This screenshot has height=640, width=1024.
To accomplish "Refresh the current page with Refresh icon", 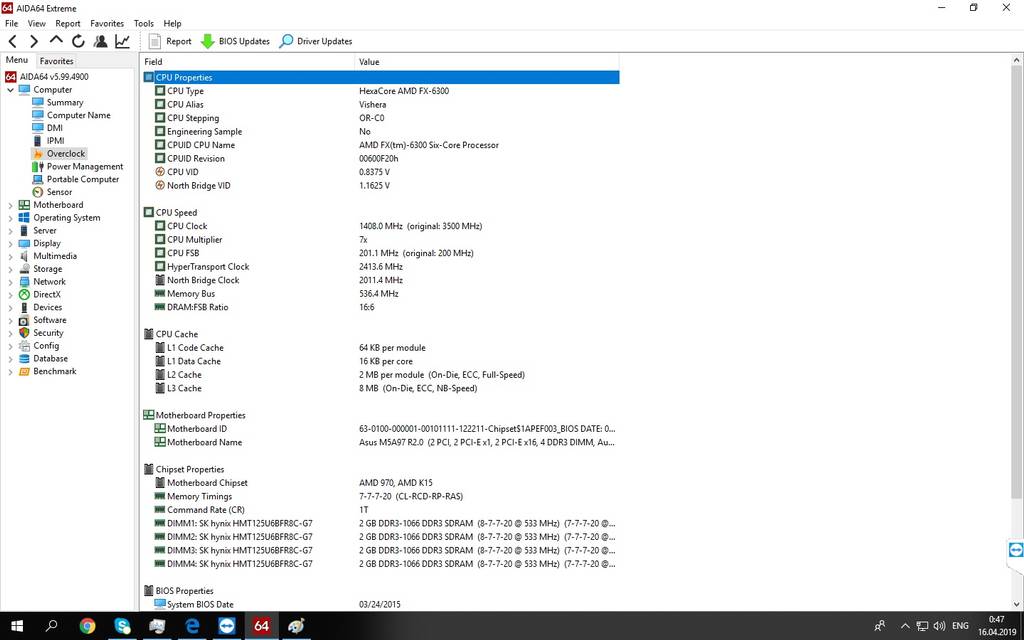I will (x=78, y=41).
